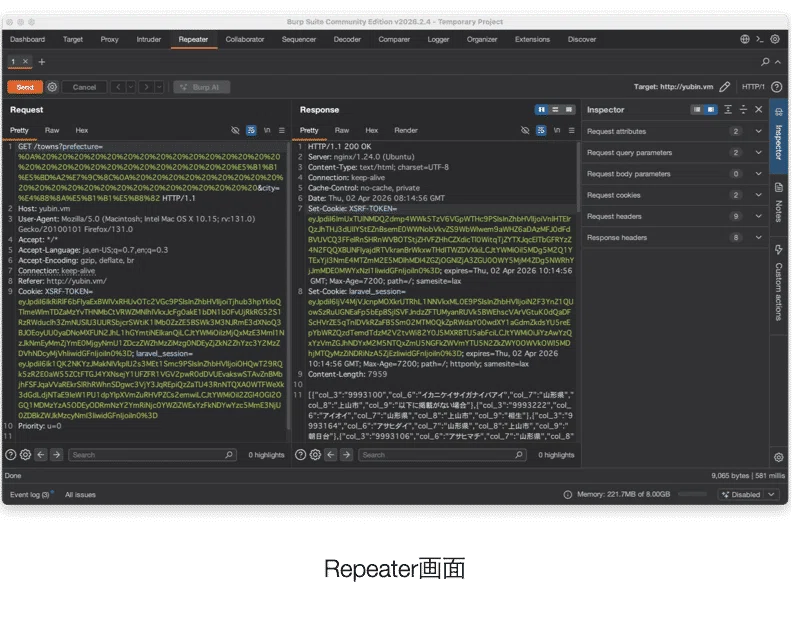Switch to the Intruder tab
This screenshot has height=634, width=792.
tap(148, 39)
